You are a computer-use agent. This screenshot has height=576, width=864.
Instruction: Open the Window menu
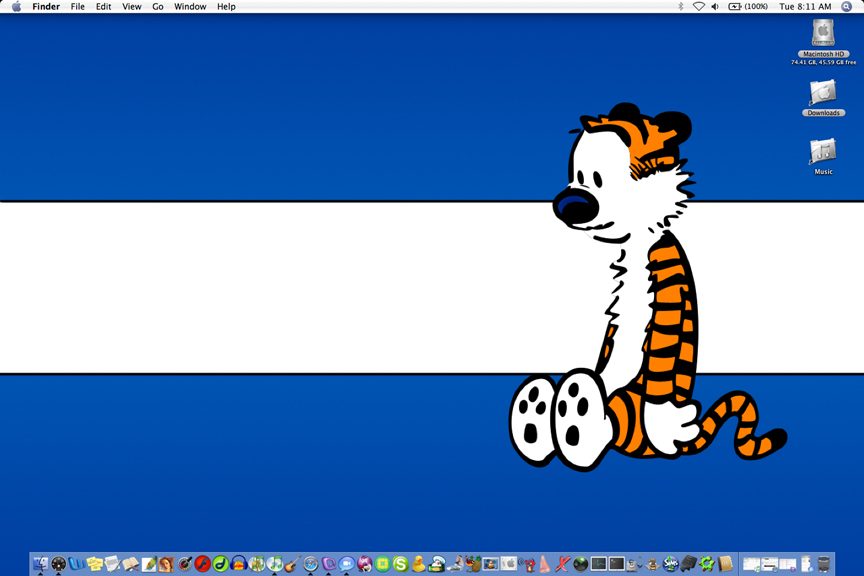click(190, 7)
